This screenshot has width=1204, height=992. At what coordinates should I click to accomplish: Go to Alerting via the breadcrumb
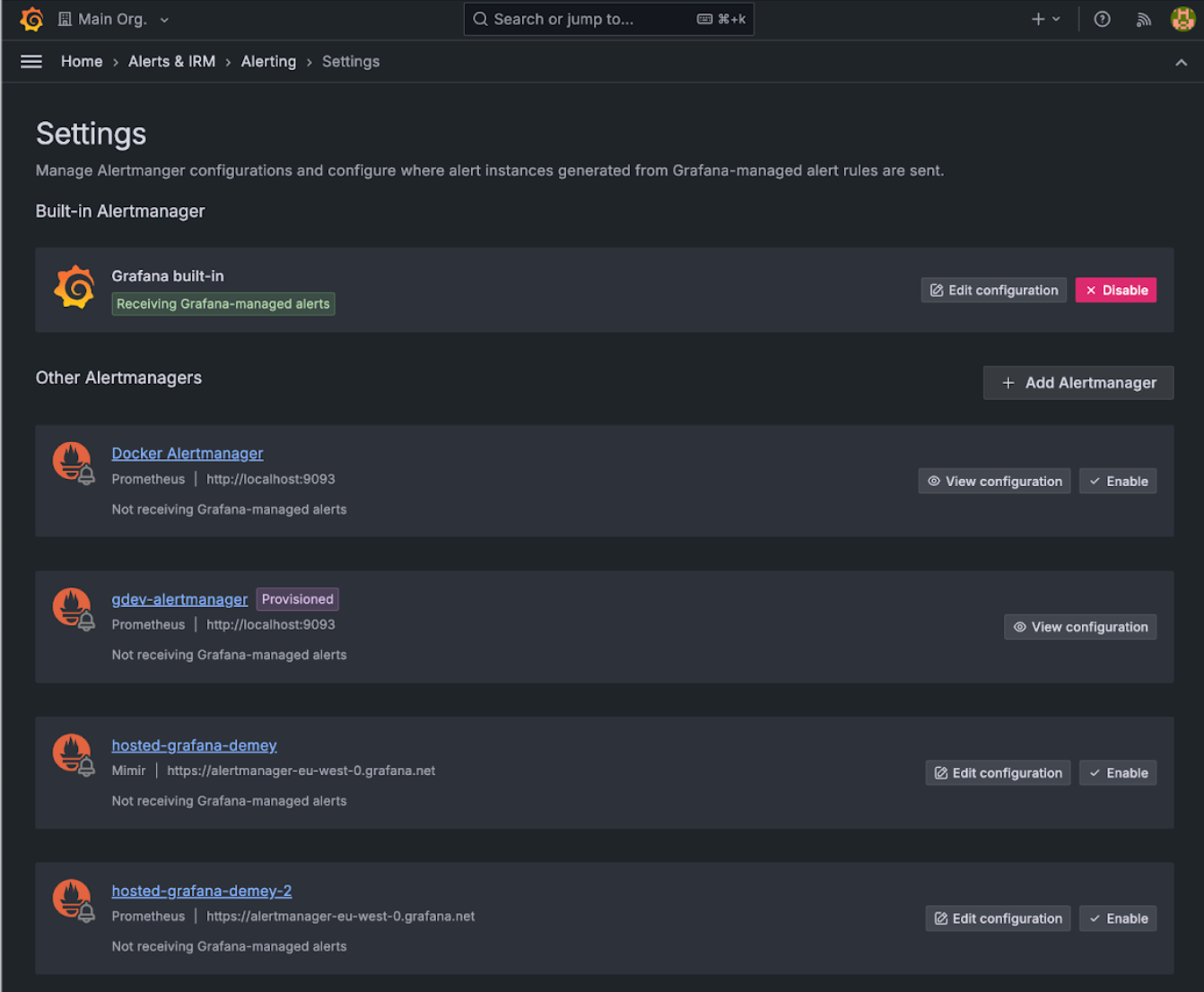click(268, 61)
